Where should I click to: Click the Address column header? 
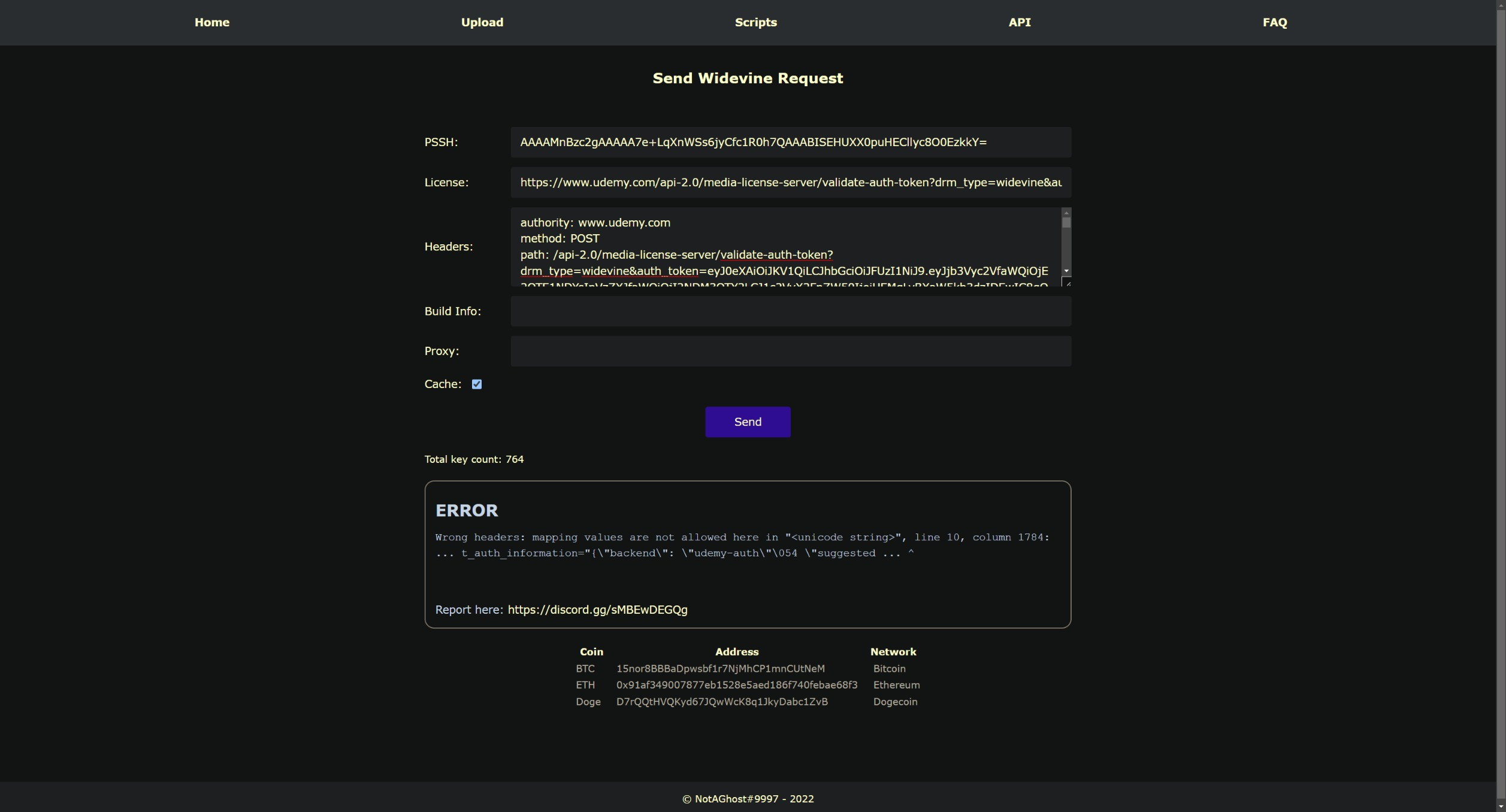coord(737,652)
